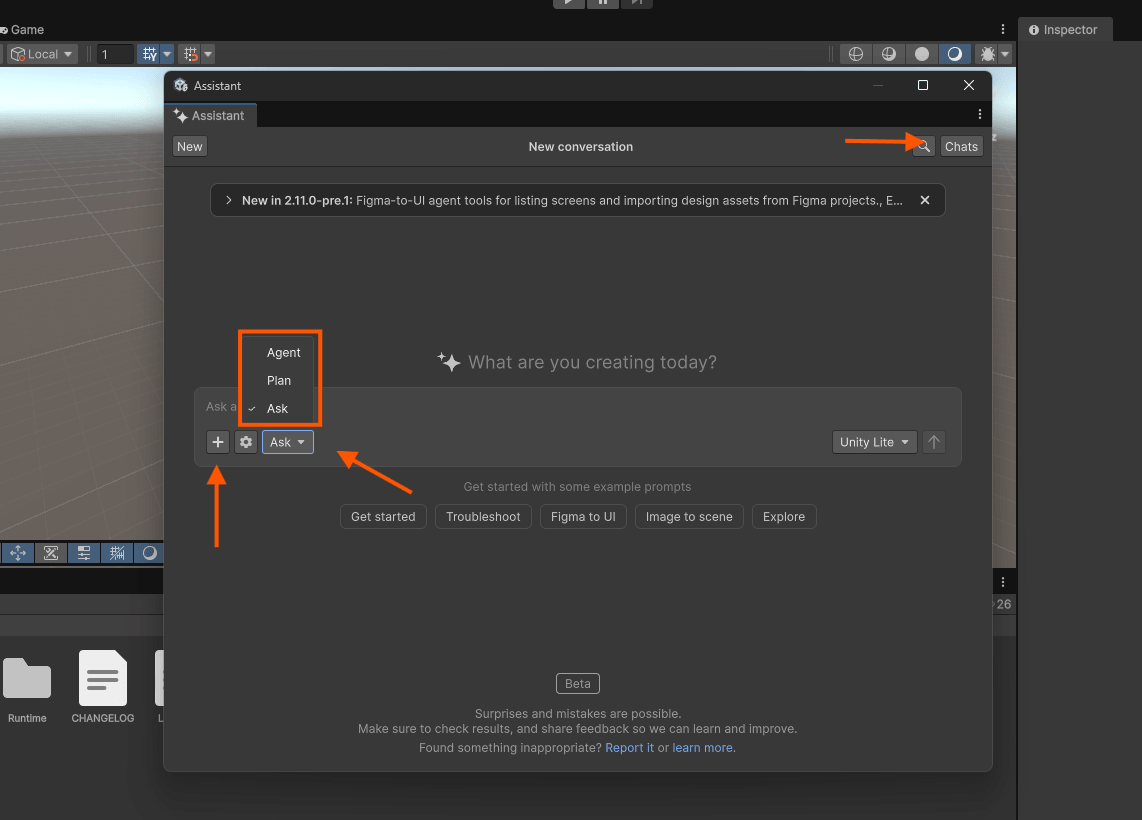Click the 'Report it' link
The width and height of the screenshot is (1142, 820).
tap(629, 748)
